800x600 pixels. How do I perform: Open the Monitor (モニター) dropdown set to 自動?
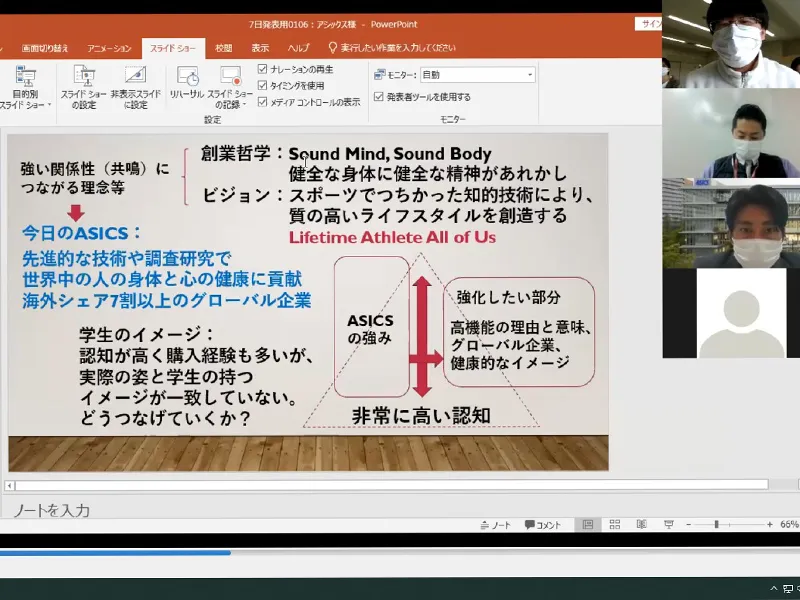click(x=478, y=75)
